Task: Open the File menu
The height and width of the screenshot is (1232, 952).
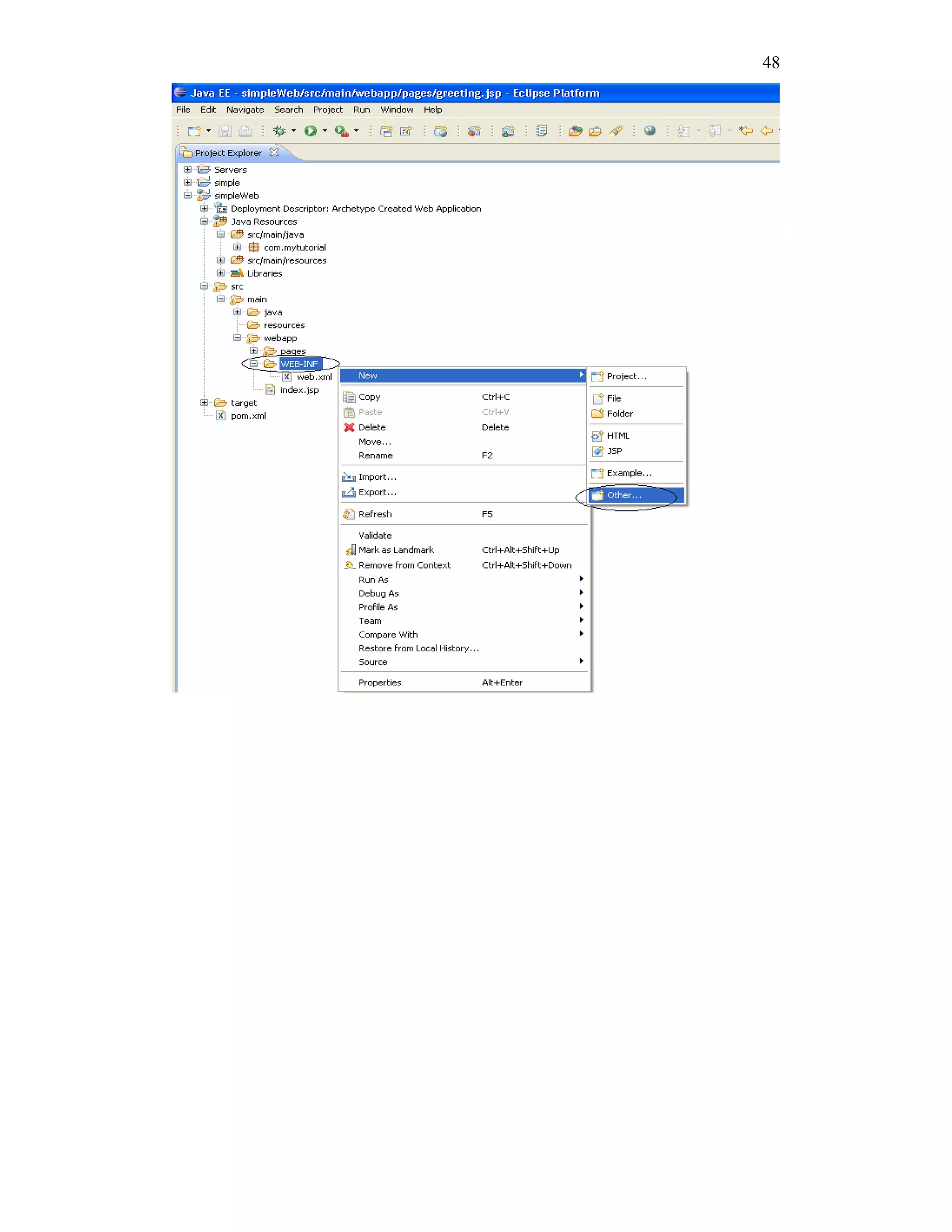Action: 183,109
